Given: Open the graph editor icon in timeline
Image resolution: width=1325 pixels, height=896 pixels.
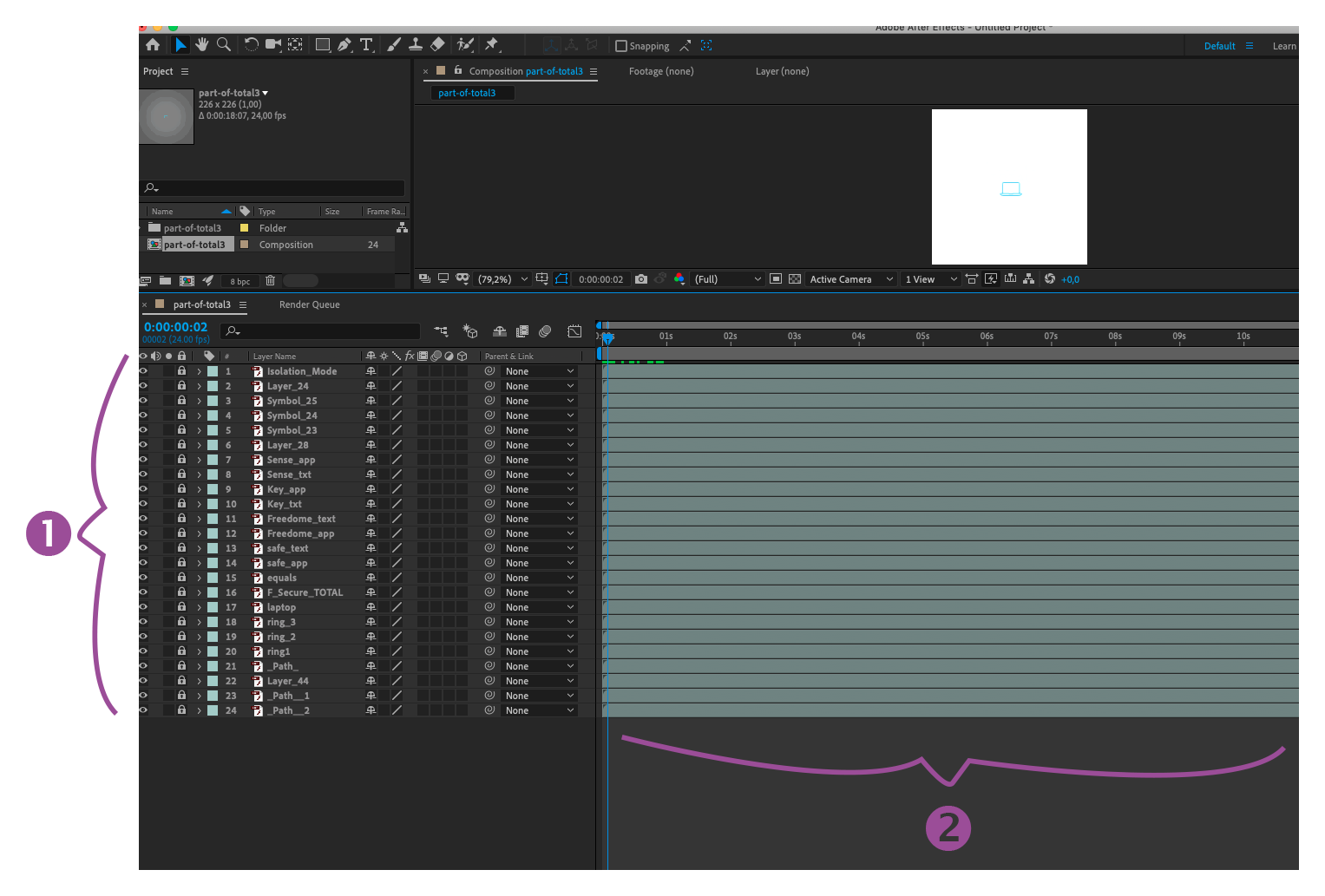Looking at the screenshot, I should click(x=574, y=331).
